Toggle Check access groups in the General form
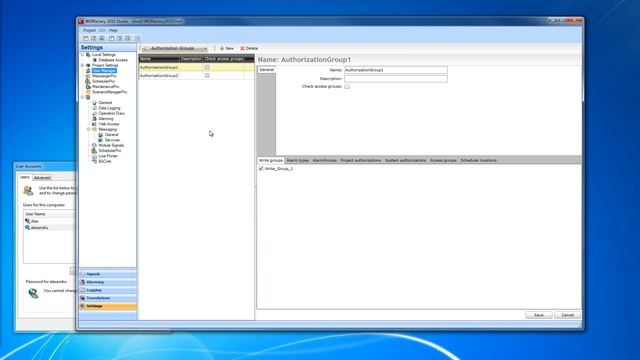Viewport: 640px width, 360px height. 347,87
